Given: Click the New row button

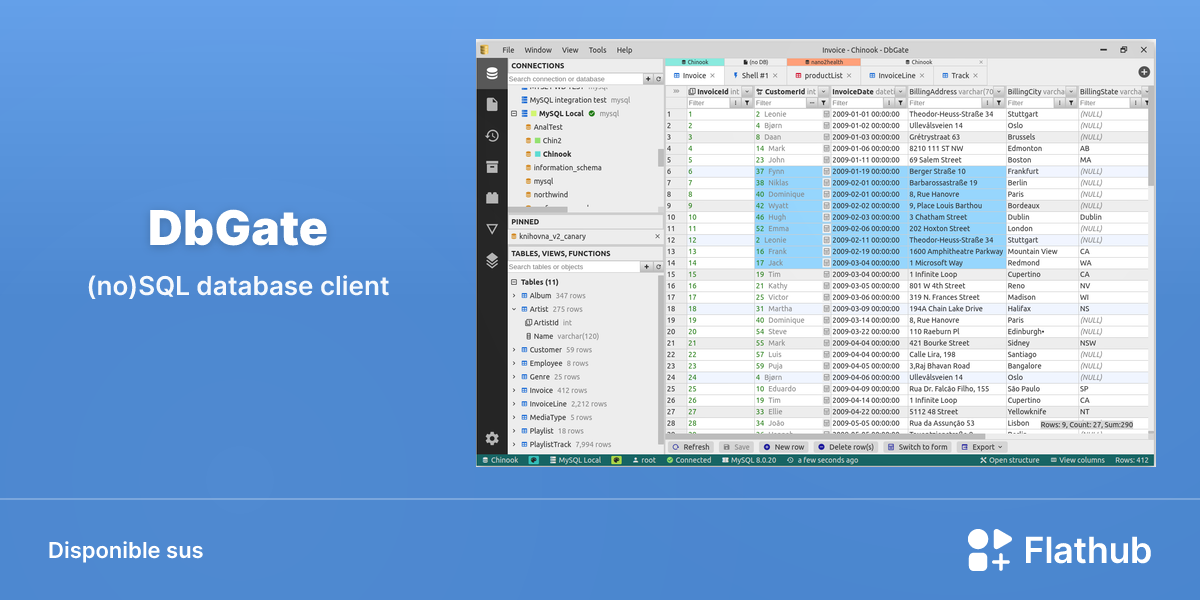Looking at the screenshot, I should click(x=783, y=447).
